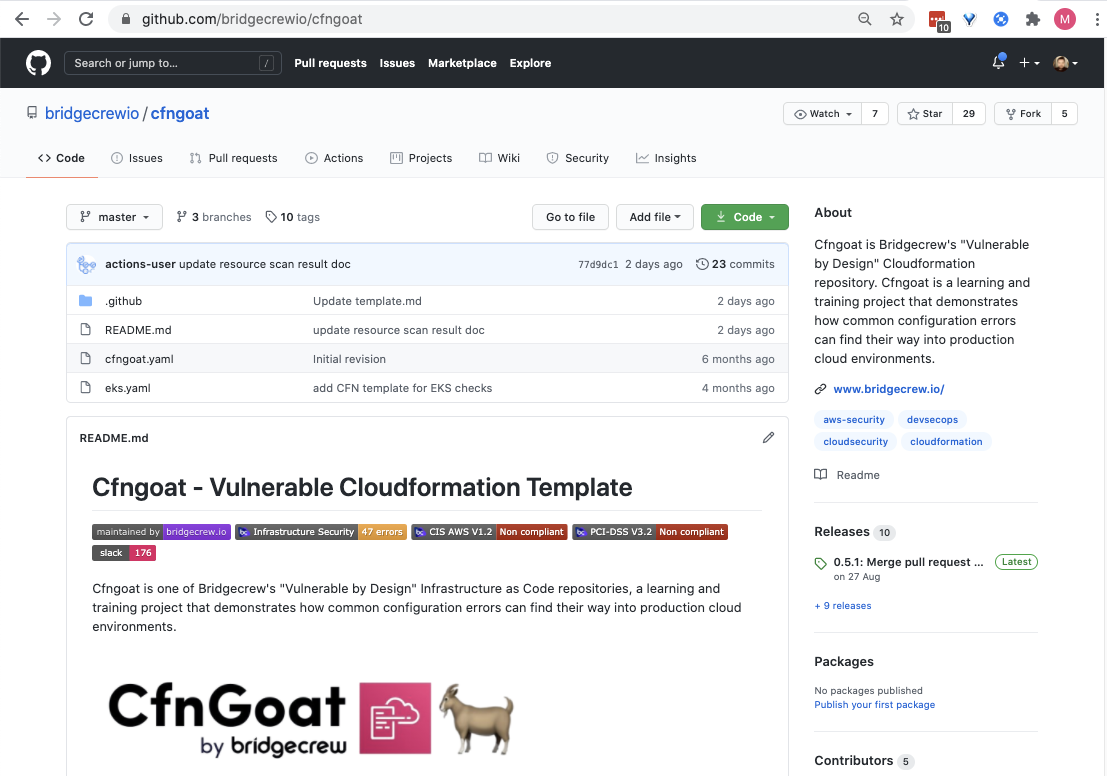Click Explore in top navigation
The height and width of the screenshot is (776, 1107).
coord(530,63)
